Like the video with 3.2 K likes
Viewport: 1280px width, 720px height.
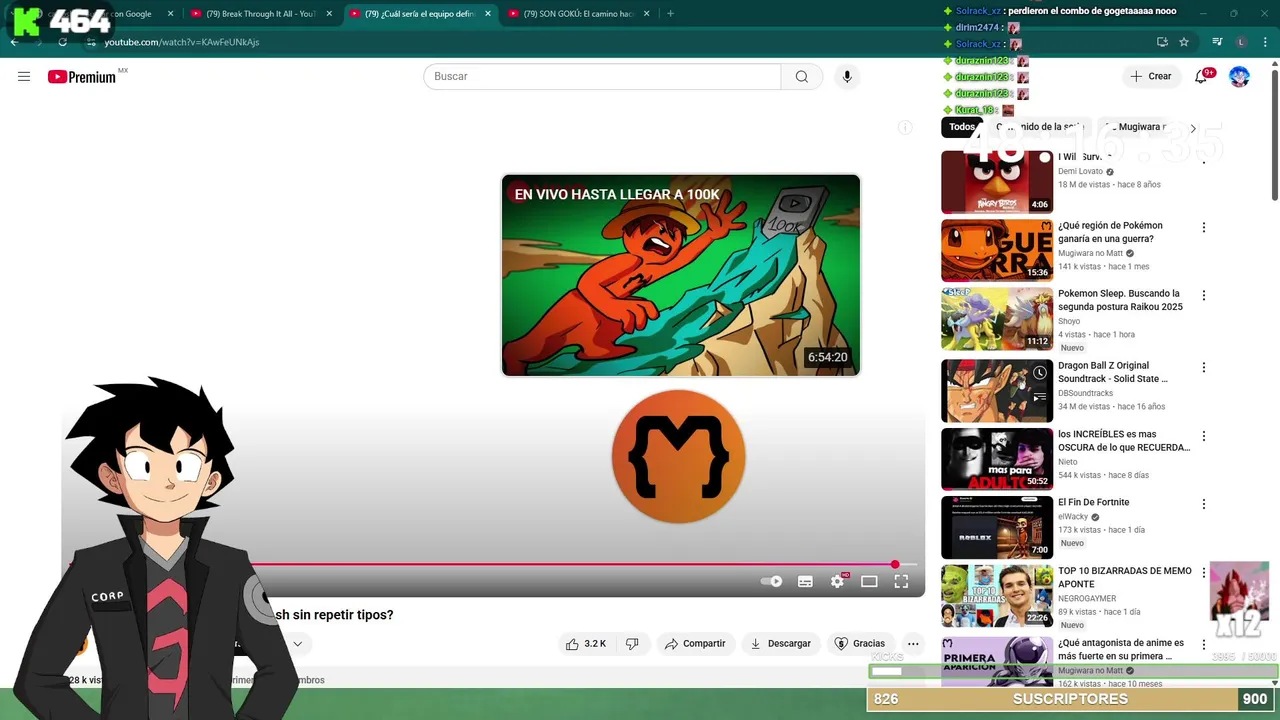(x=586, y=644)
